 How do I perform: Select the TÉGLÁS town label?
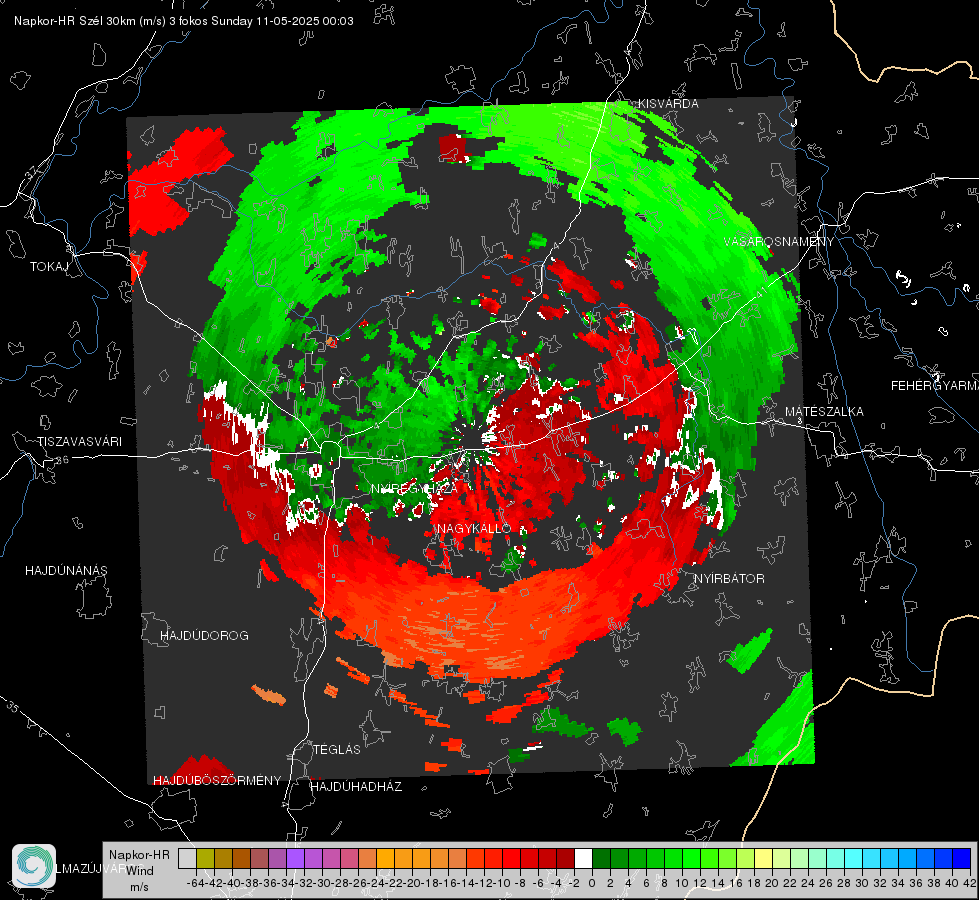click(x=337, y=749)
